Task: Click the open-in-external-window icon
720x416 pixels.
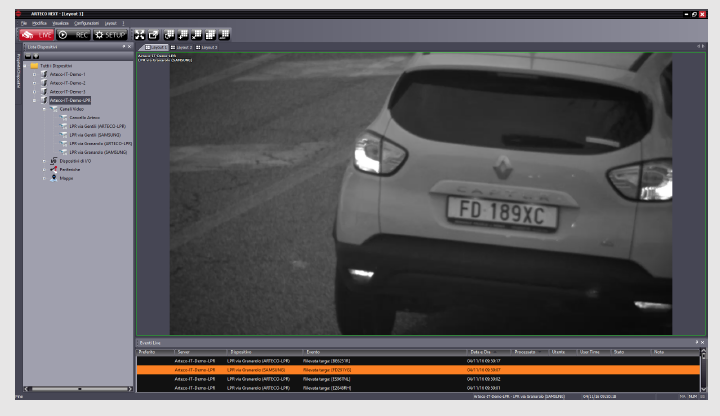Action: click(x=153, y=35)
